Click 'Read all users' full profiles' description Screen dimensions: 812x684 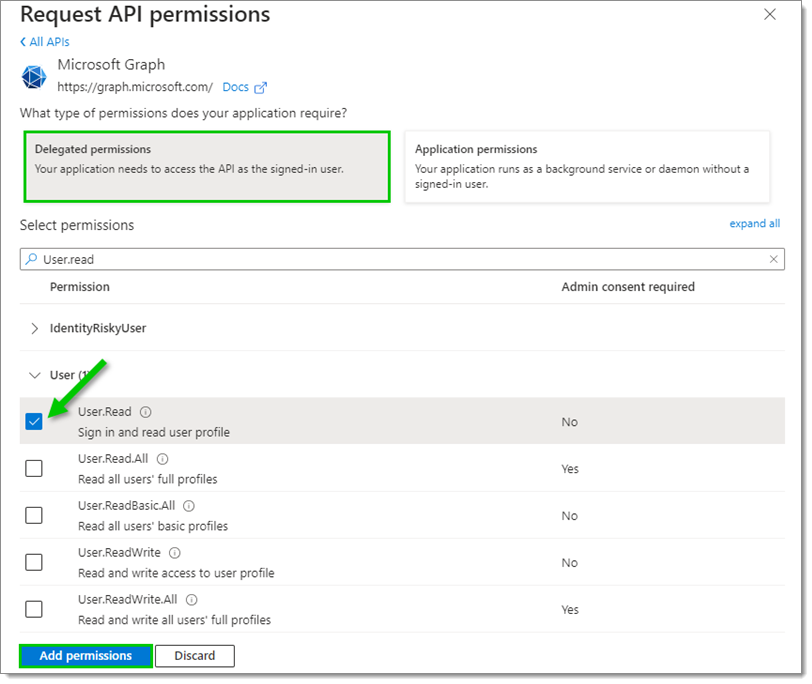tap(148, 479)
